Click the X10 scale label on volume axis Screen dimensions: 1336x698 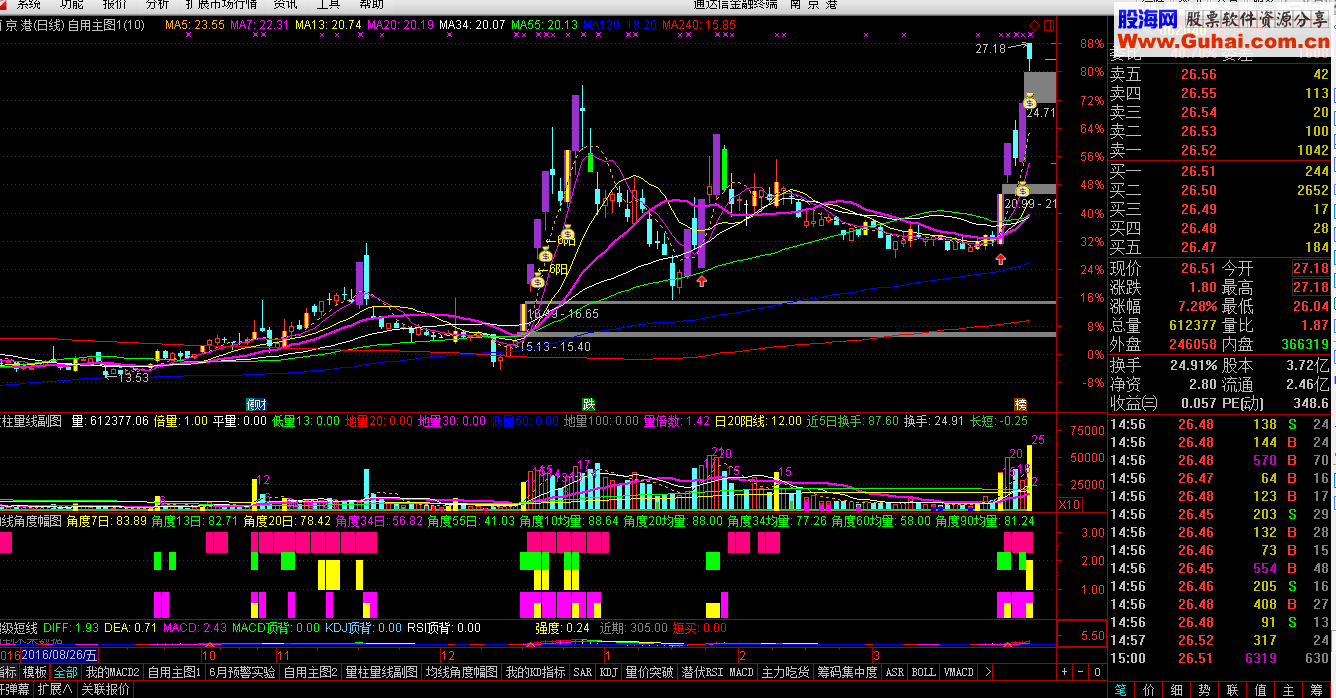tap(1068, 504)
